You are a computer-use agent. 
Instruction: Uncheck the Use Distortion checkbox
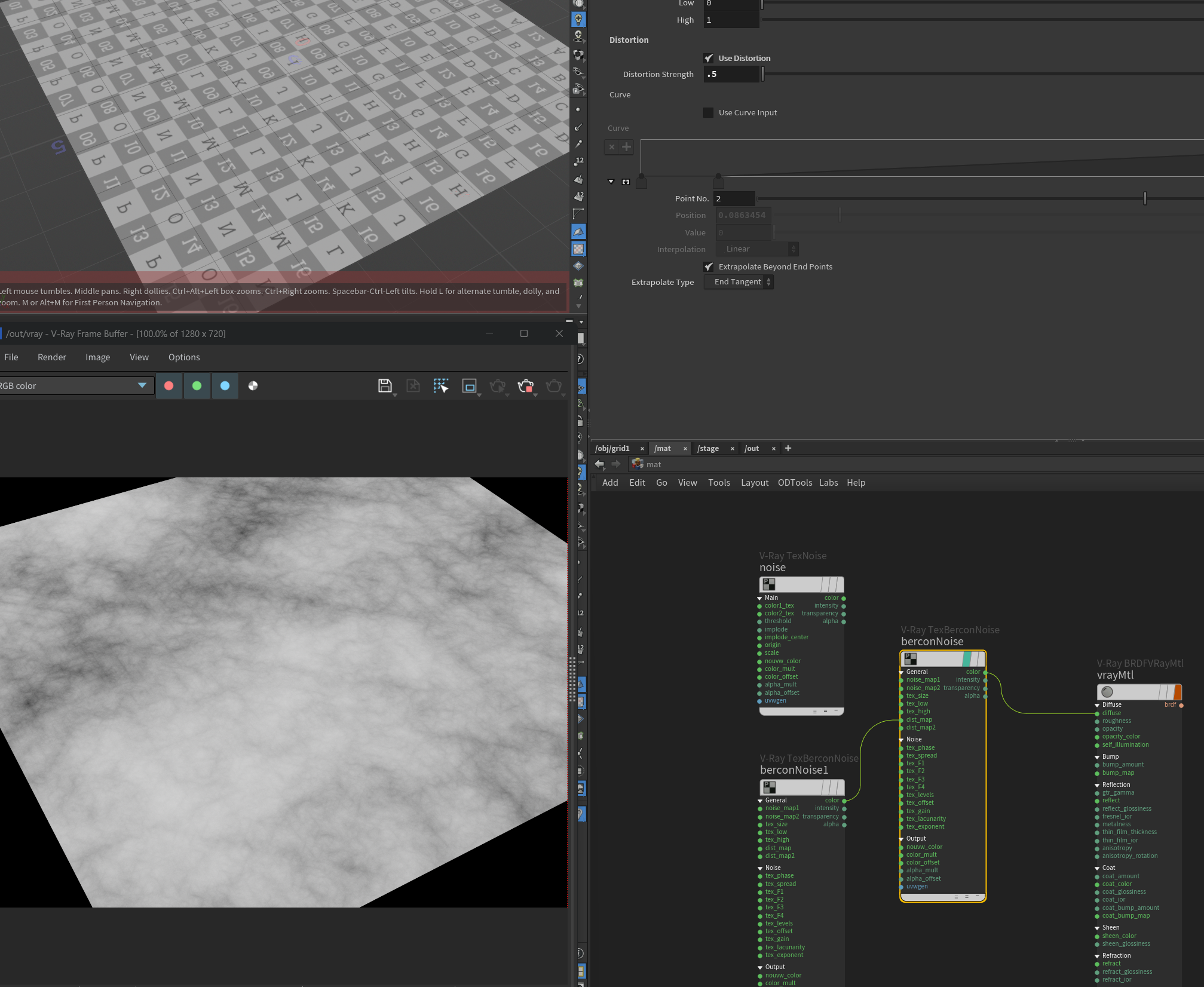[x=709, y=59]
